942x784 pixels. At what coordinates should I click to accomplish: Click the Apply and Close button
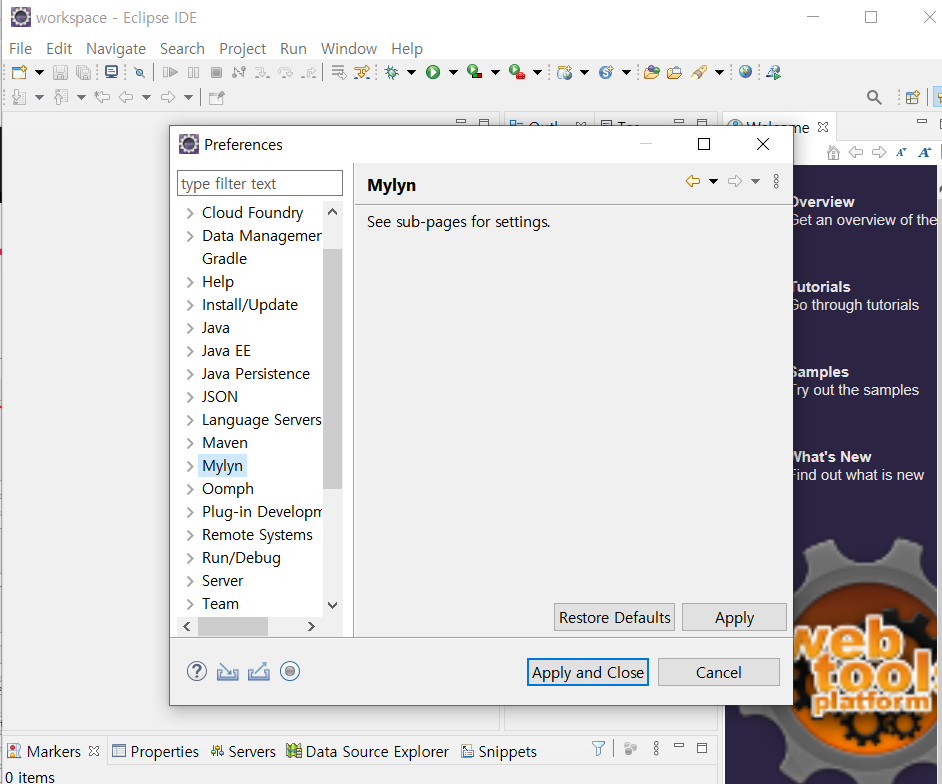[587, 672]
